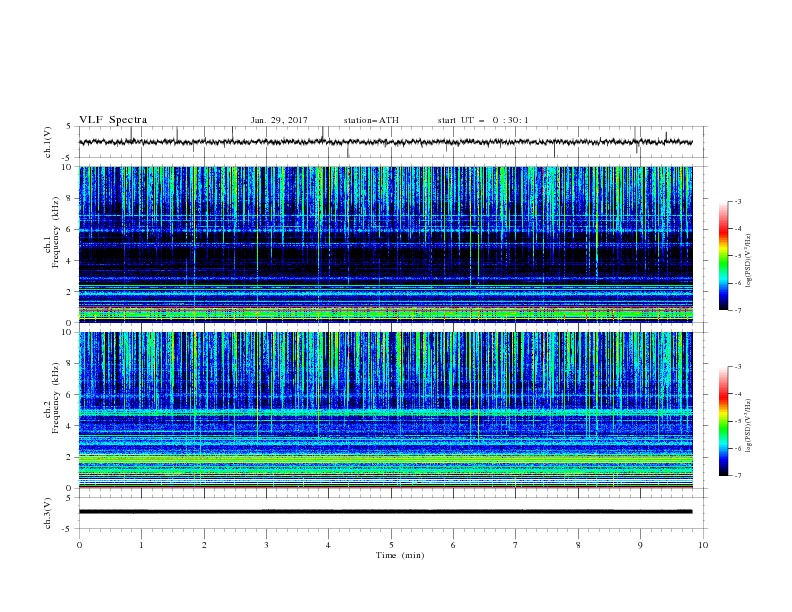Click time axis tick label "4"
Image resolution: width=792 pixels, height=612 pixels.
click(x=328, y=545)
